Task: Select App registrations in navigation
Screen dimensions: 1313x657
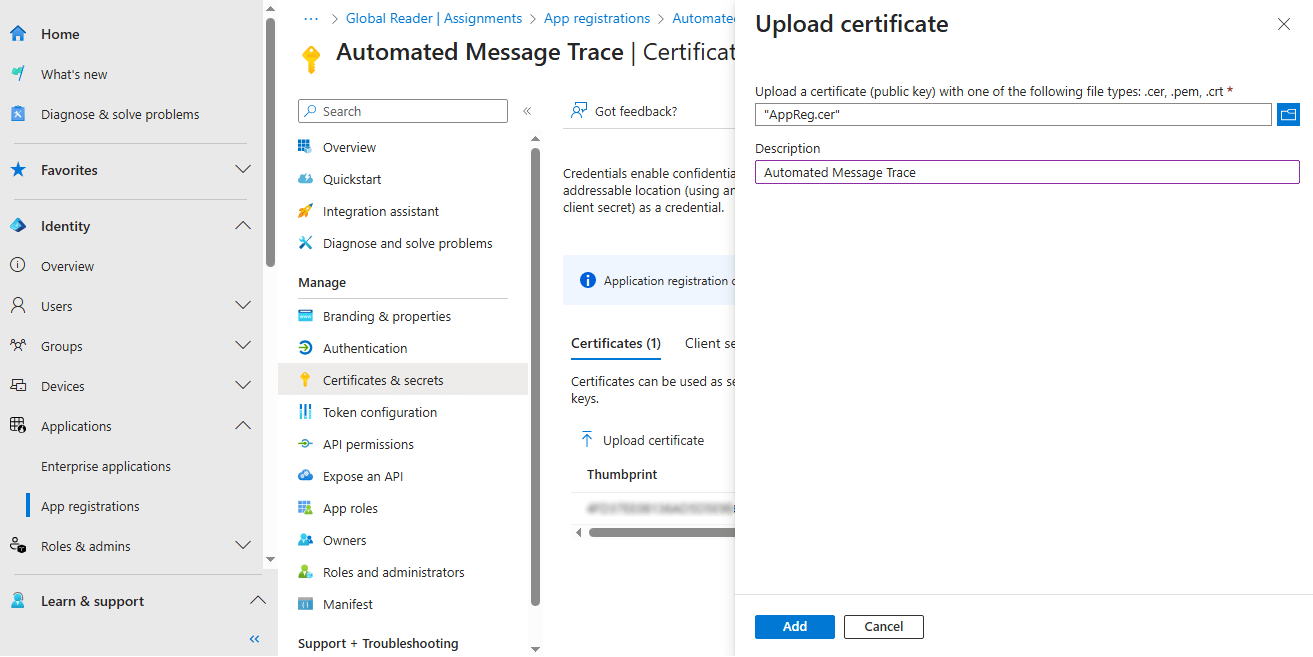Action: click(90, 506)
